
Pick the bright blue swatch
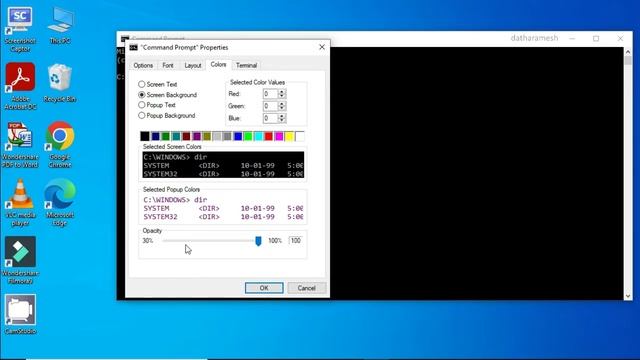point(238,136)
